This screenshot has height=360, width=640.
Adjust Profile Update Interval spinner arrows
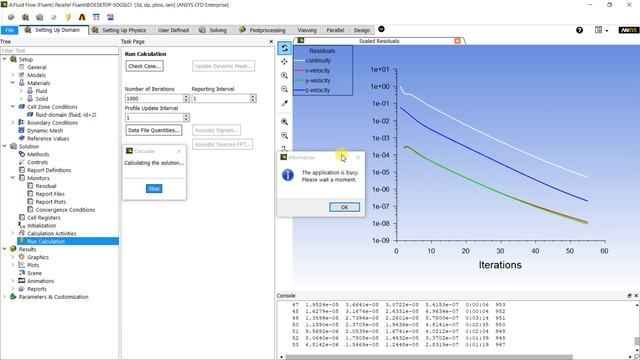pyautogui.click(x=186, y=118)
